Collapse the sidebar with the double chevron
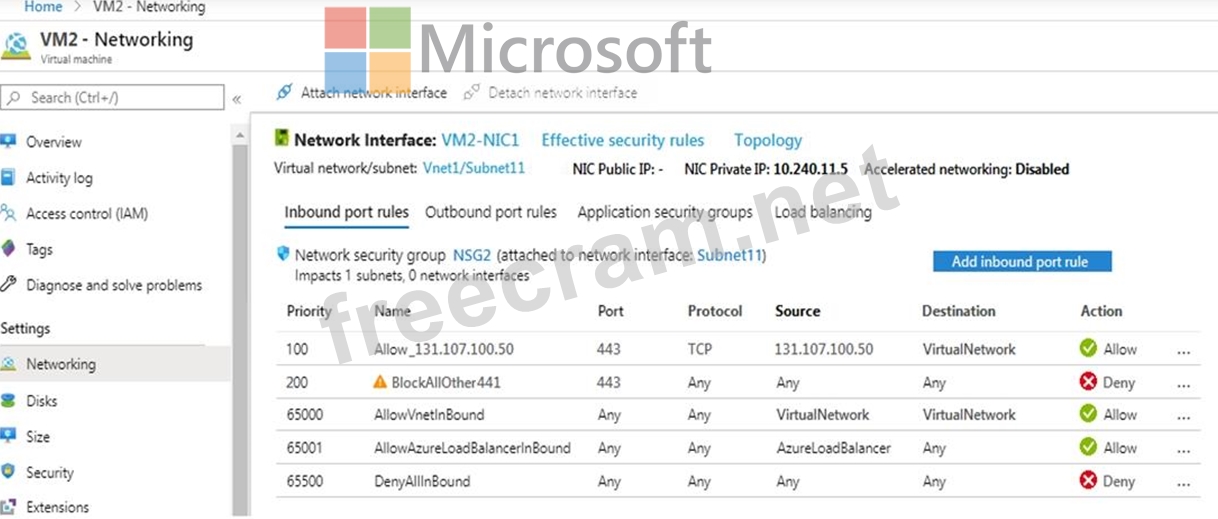Image resolution: width=1218 pixels, height=519 pixels. [237, 99]
